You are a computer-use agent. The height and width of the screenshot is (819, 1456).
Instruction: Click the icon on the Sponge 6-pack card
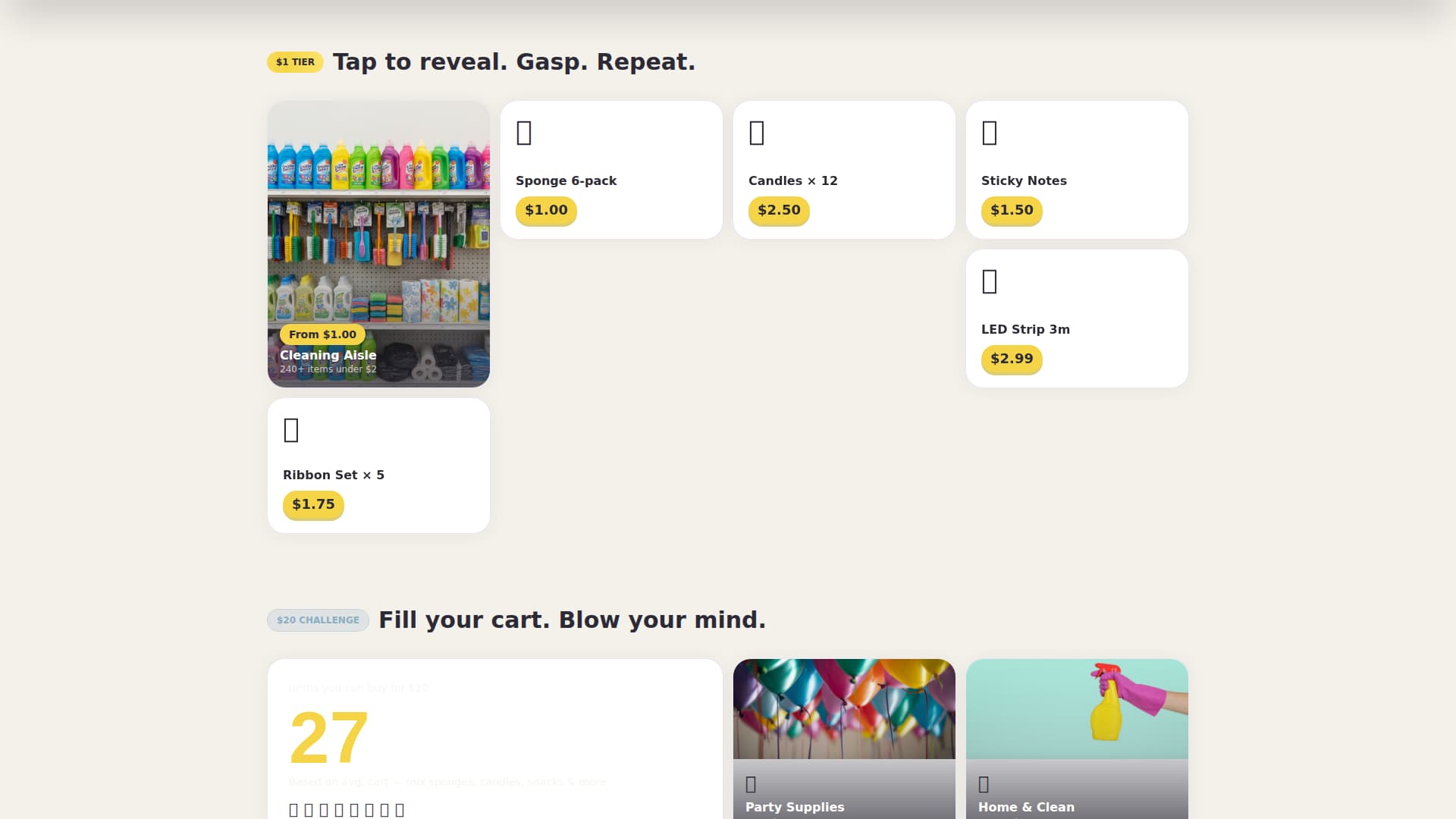point(524,133)
